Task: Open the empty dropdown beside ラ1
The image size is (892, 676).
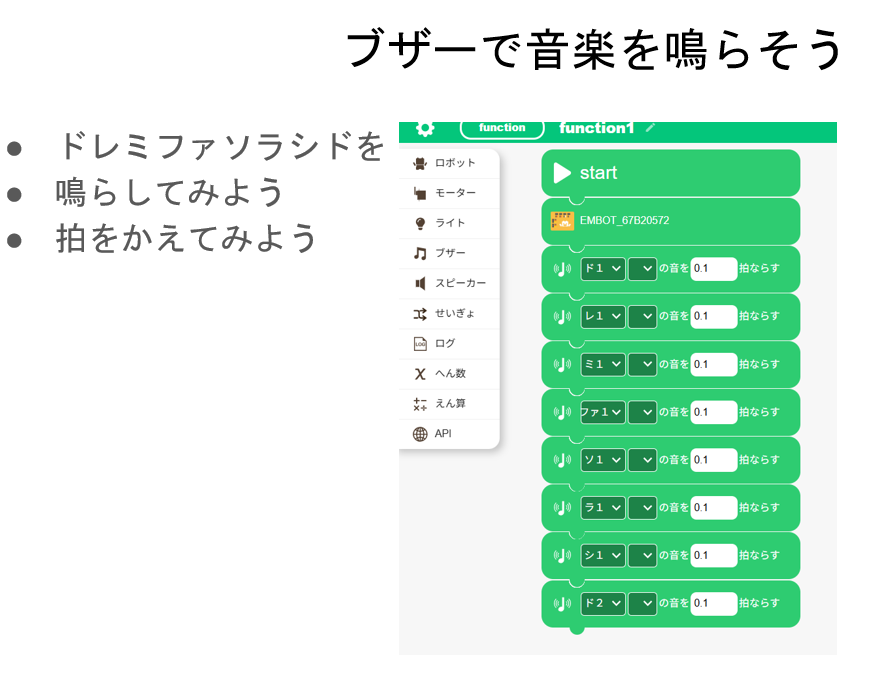Action: pos(642,508)
